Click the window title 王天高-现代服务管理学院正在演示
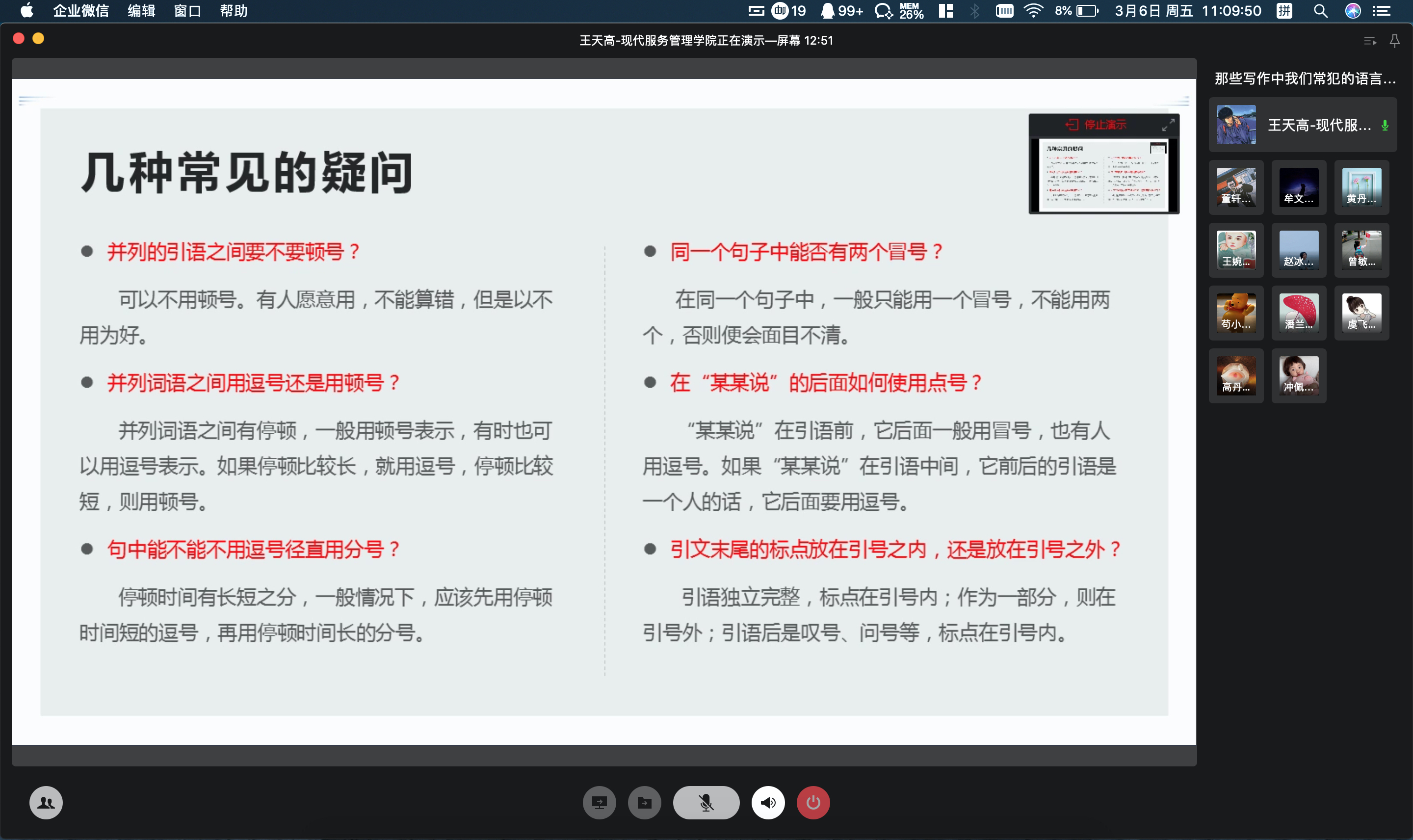Image resolution: width=1413 pixels, height=840 pixels. click(x=706, y=40)
